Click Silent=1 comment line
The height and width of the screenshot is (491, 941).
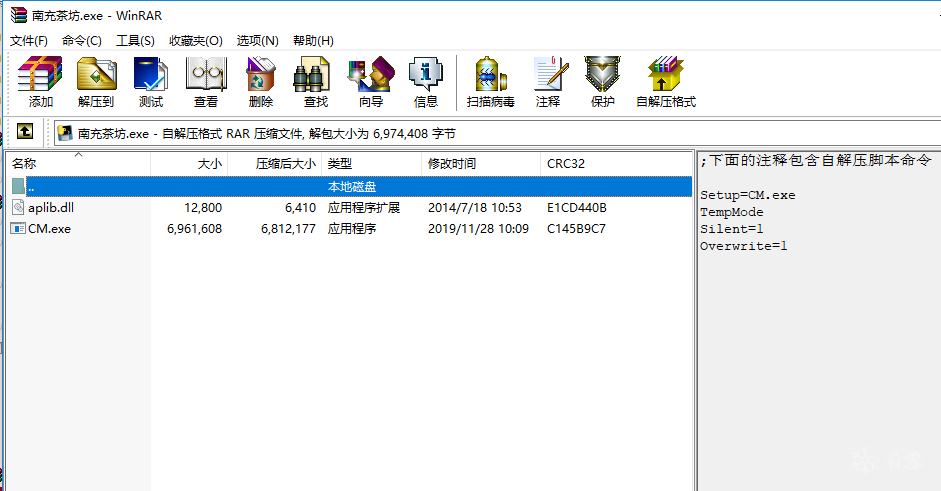pyautogui.click(x=732, y=229)
